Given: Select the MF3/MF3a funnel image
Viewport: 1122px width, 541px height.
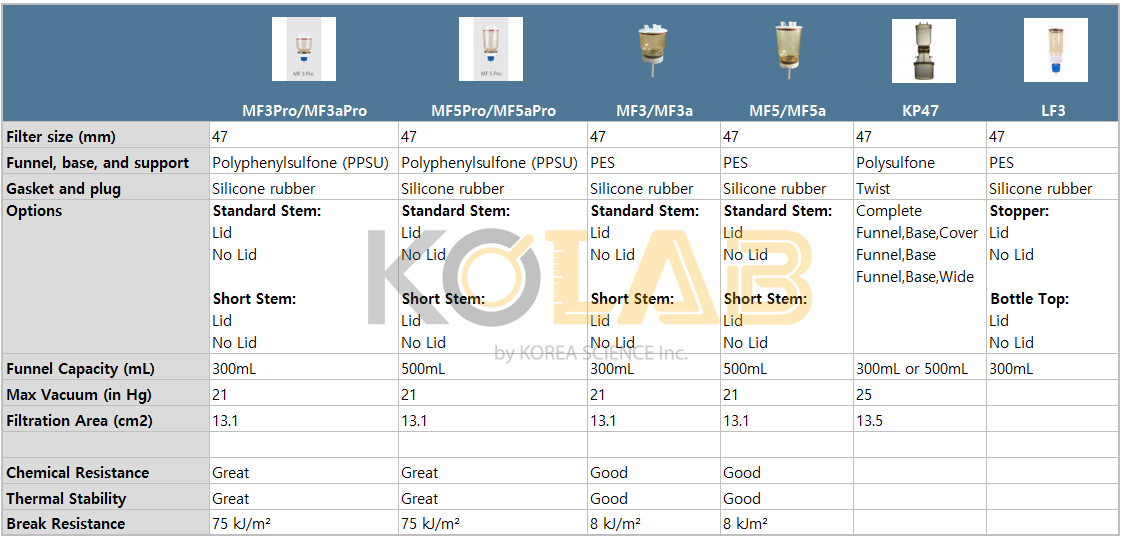Looking at the screenshot, I should [x=654, y=49].
